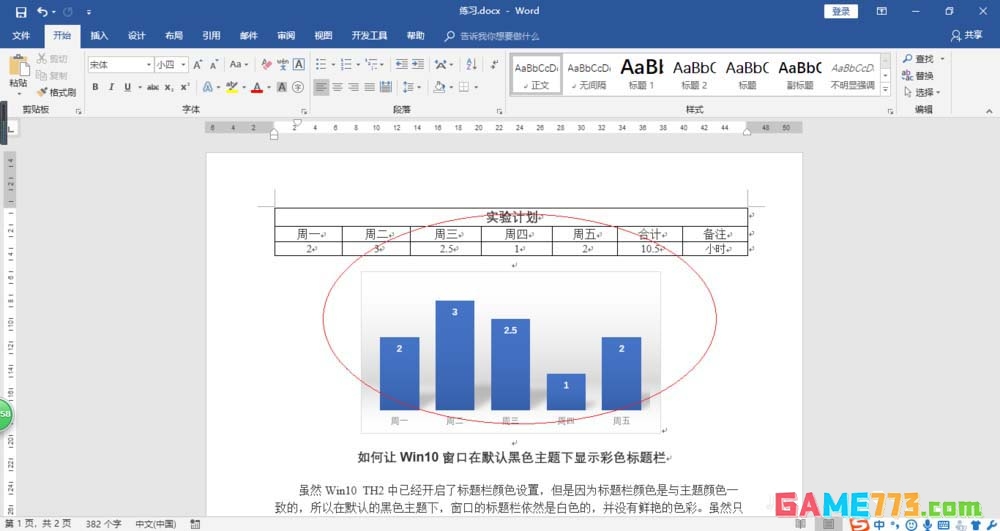This screenshot has width=1000, height=531.
Task: Click the Share person icon
Action: pos(955,36)
